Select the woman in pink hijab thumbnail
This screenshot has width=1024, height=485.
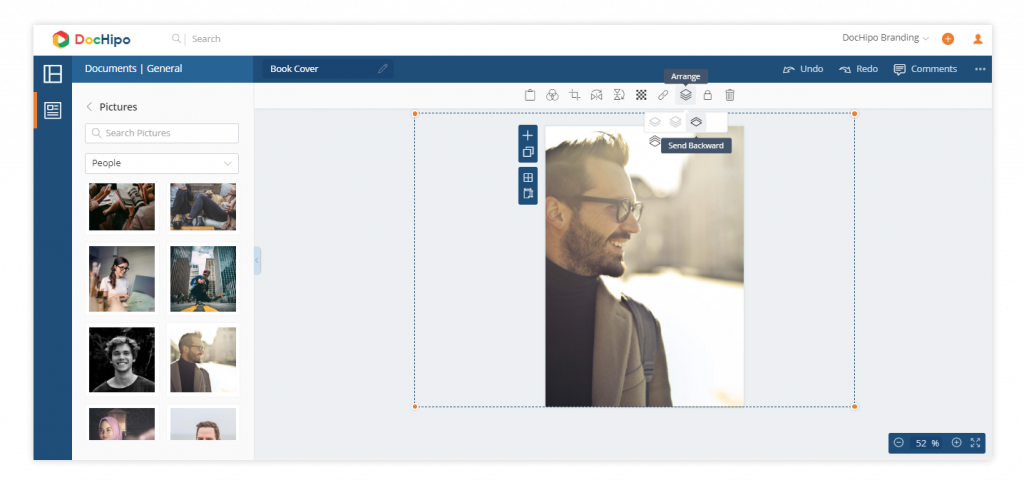121,424
